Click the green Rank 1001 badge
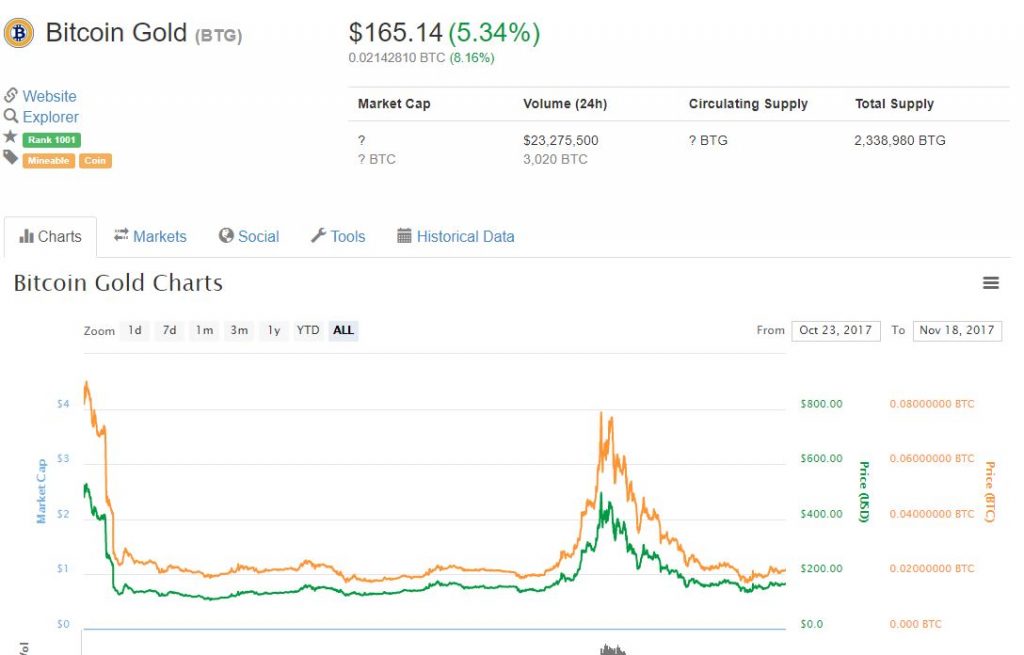This screenshot has width=1024, height=655. (x=52, y=140)
